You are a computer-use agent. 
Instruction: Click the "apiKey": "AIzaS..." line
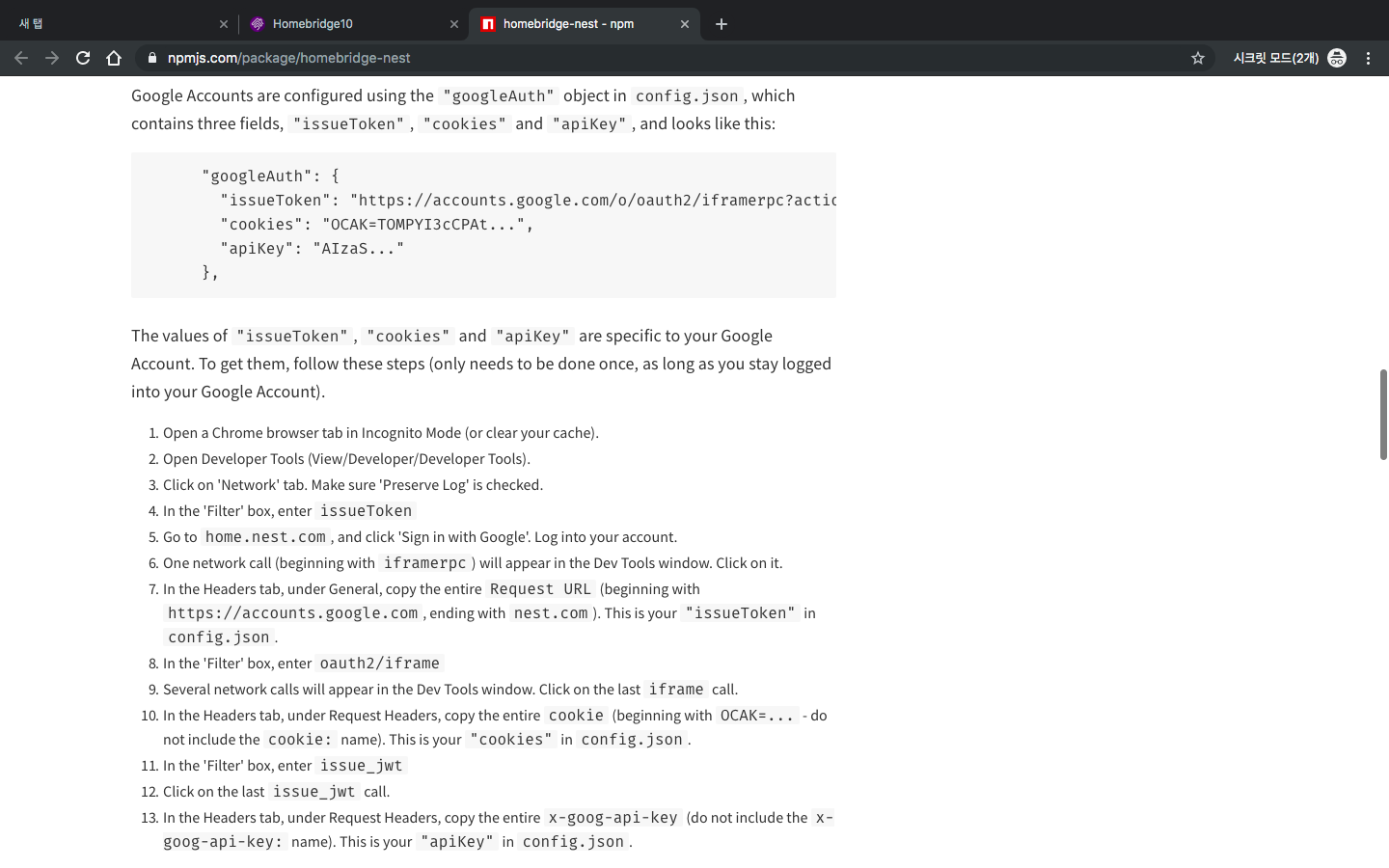tap(312, 248)
